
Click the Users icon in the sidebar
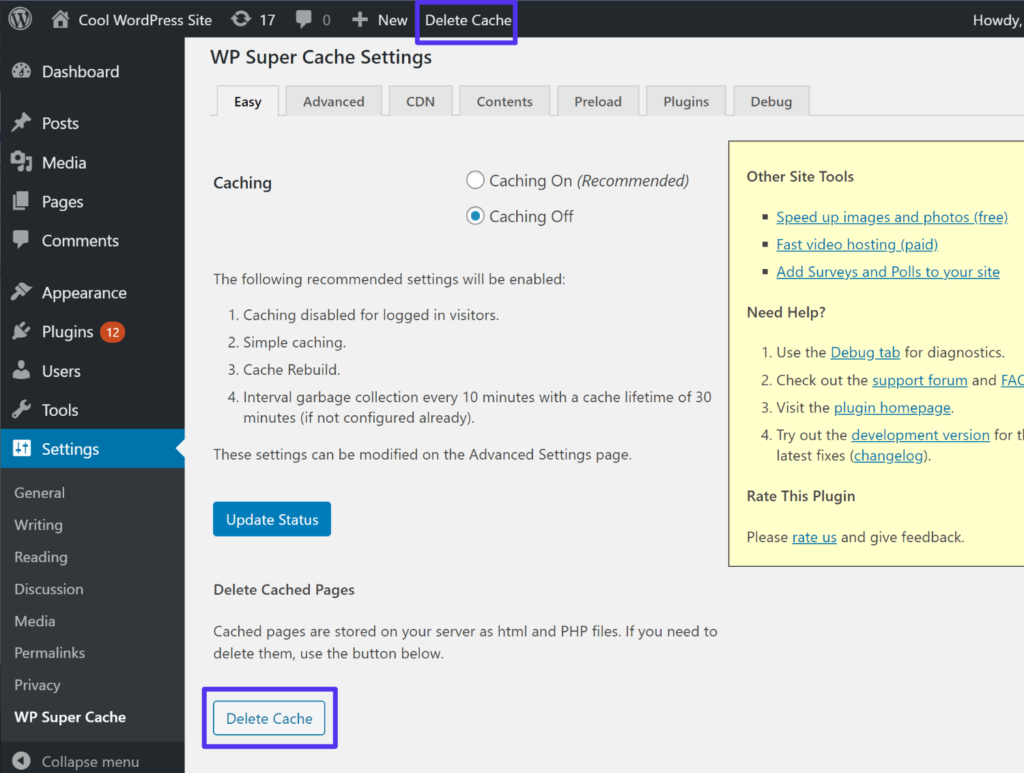(x=22, y=370)
